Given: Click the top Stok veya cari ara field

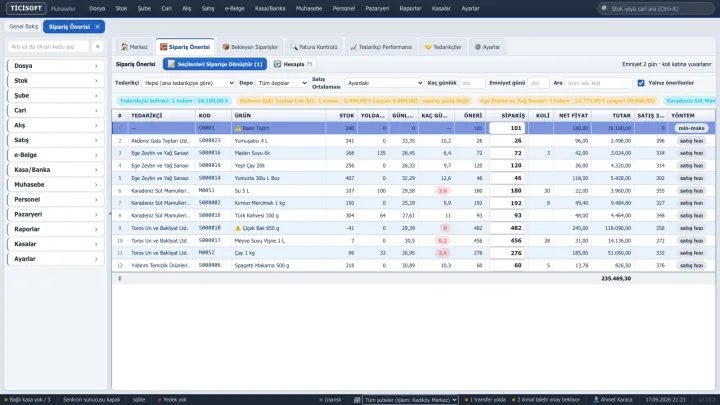Looking at the screenshot, I should pyautogui.click(x=656, y=8).
